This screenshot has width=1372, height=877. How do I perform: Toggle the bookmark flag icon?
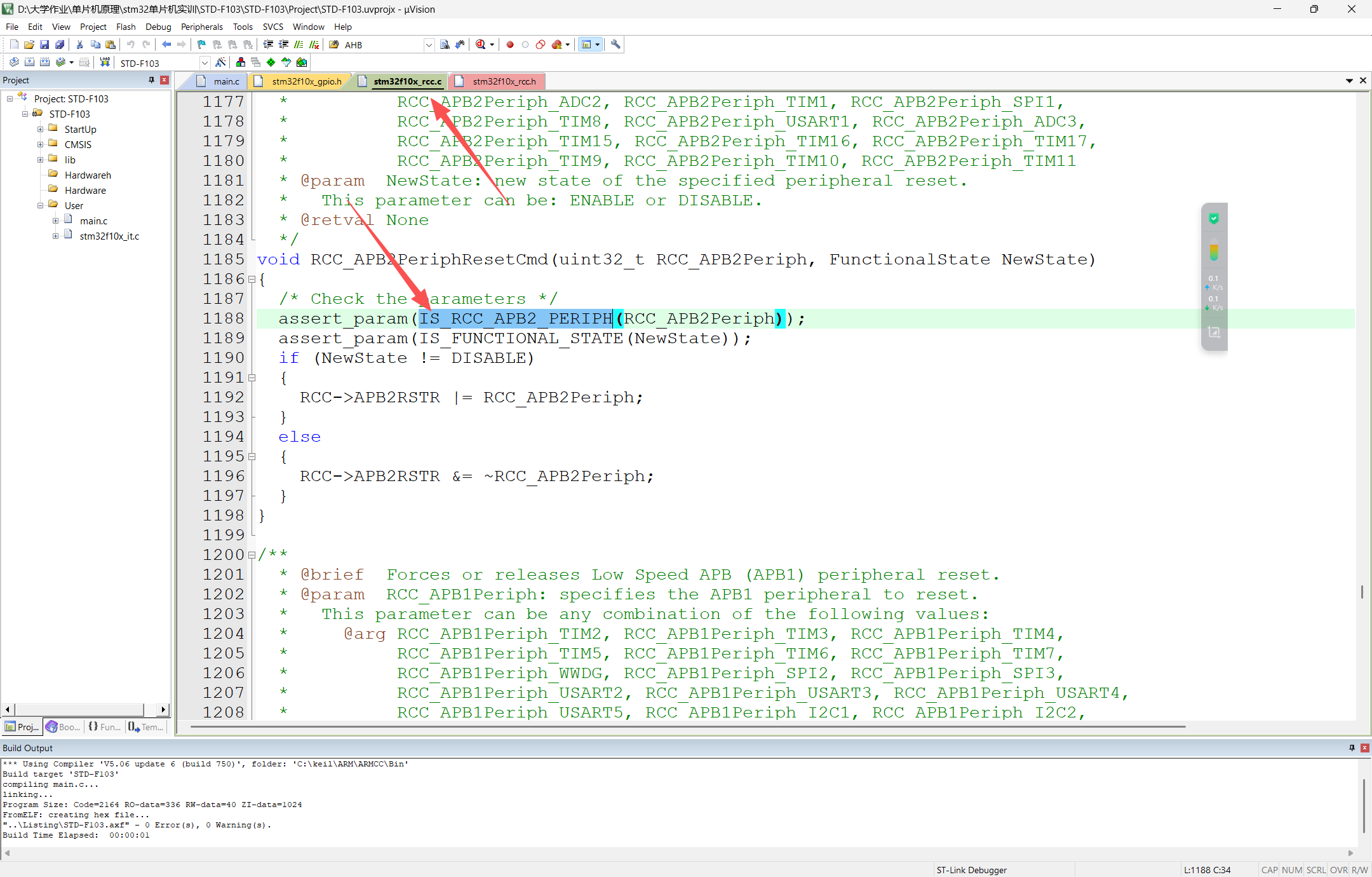pyautogui.click(x=201, y=44)
